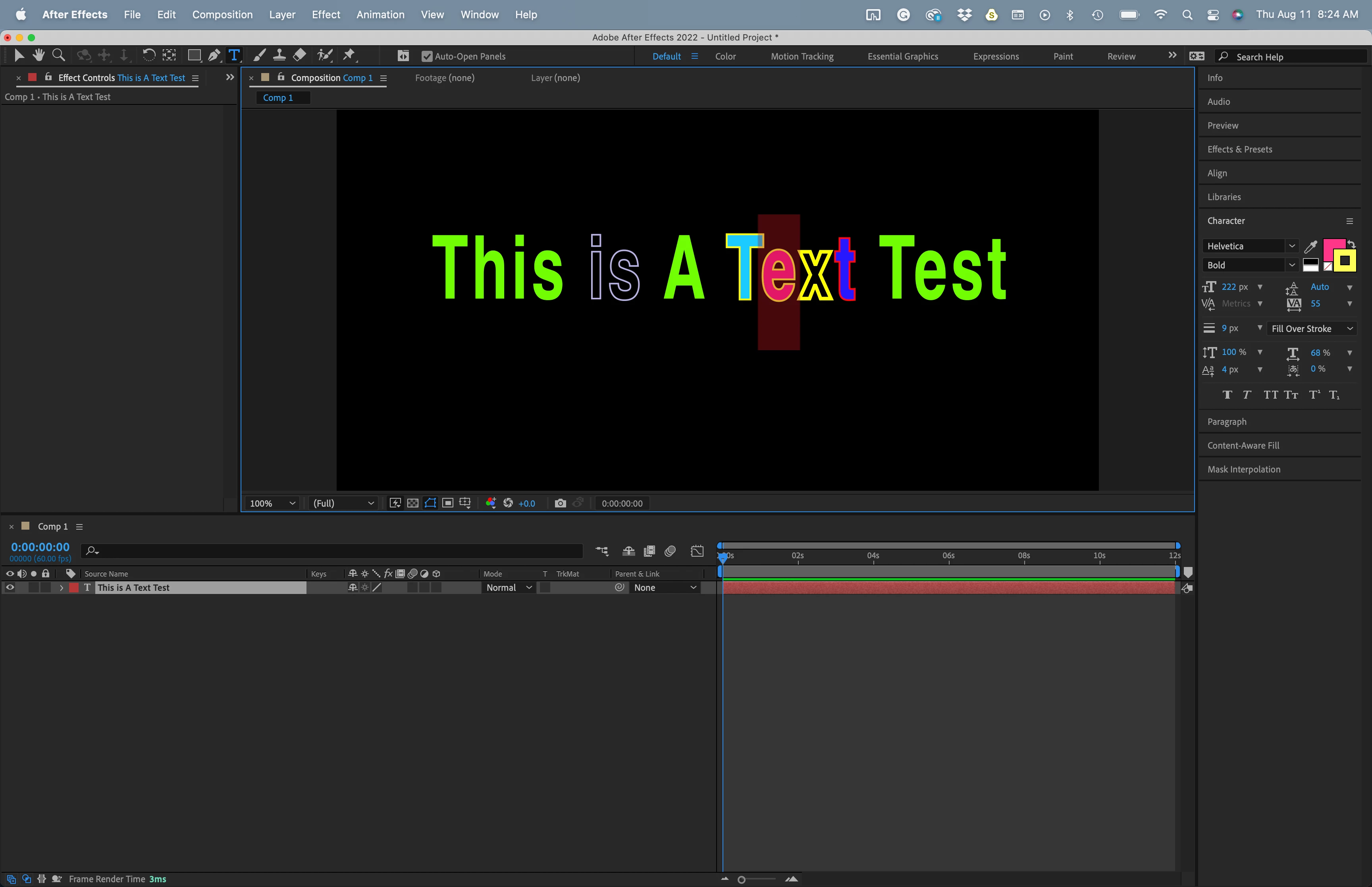1372x887 pixels.
Task: Toggle the Faux Bold text style button
Action: 1227,395
